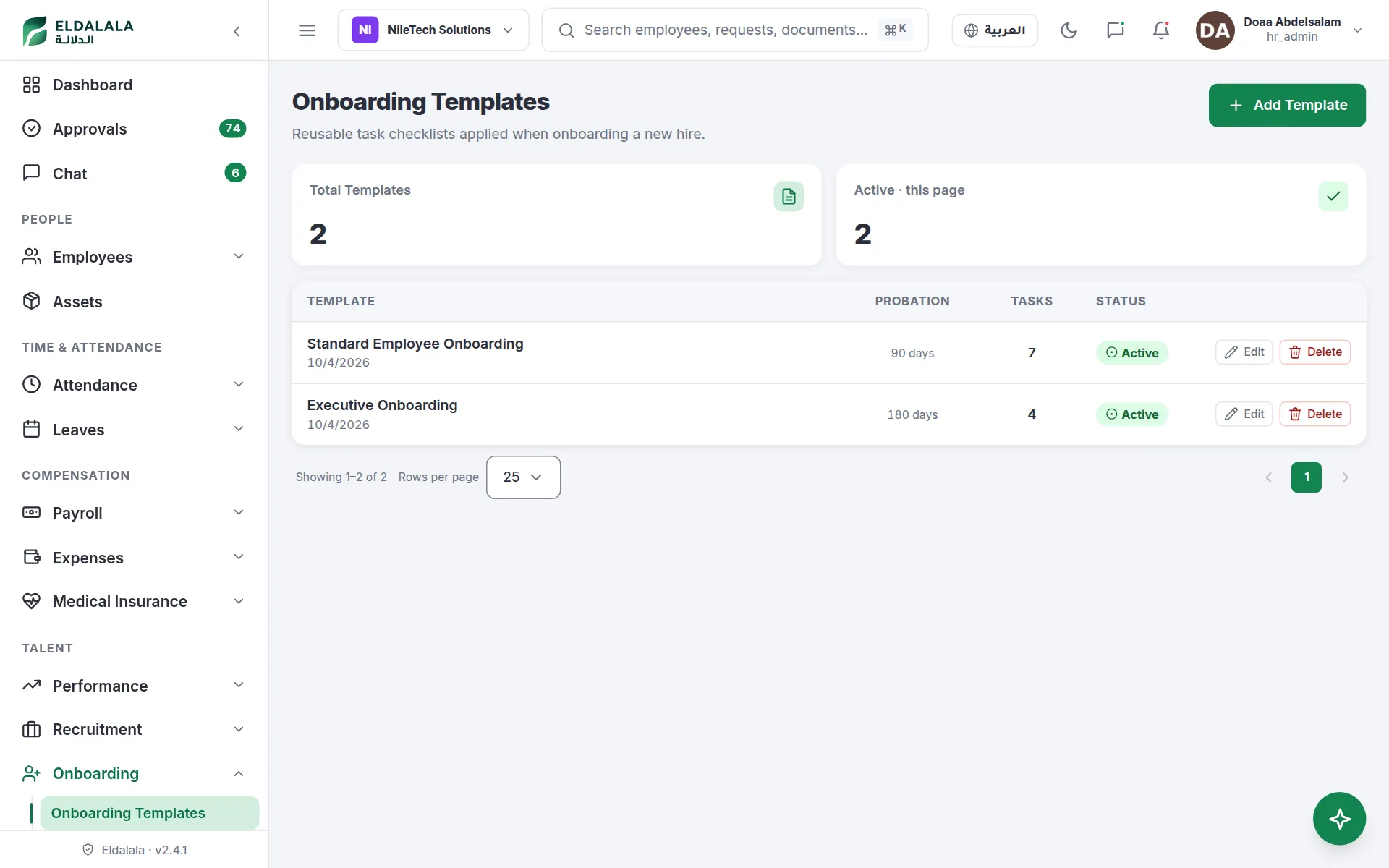Open Approvals in the sidebar

135,129
